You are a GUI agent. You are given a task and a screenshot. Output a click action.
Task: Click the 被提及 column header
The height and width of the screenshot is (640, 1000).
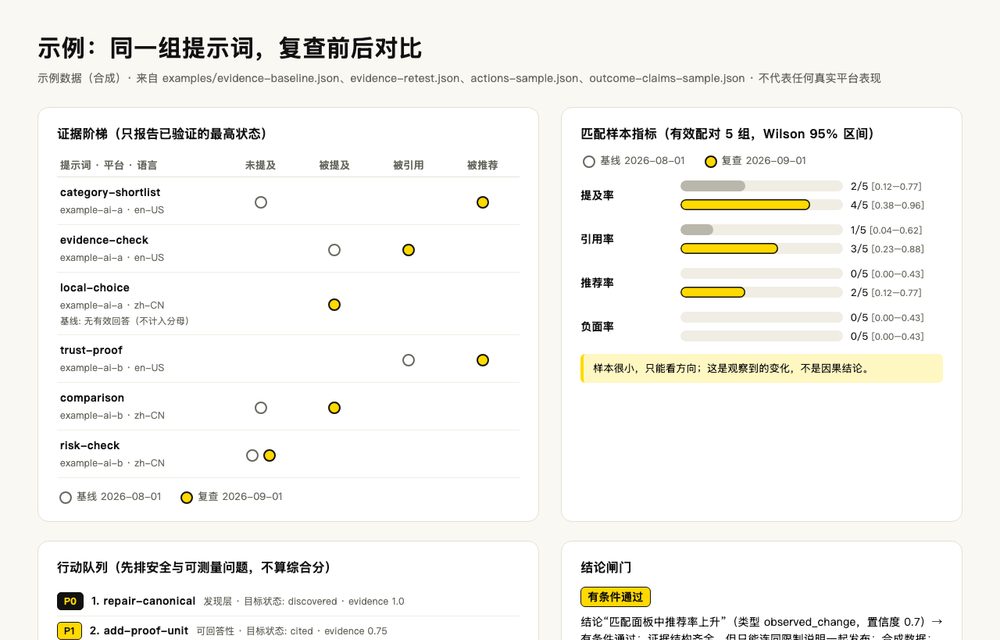334,165
